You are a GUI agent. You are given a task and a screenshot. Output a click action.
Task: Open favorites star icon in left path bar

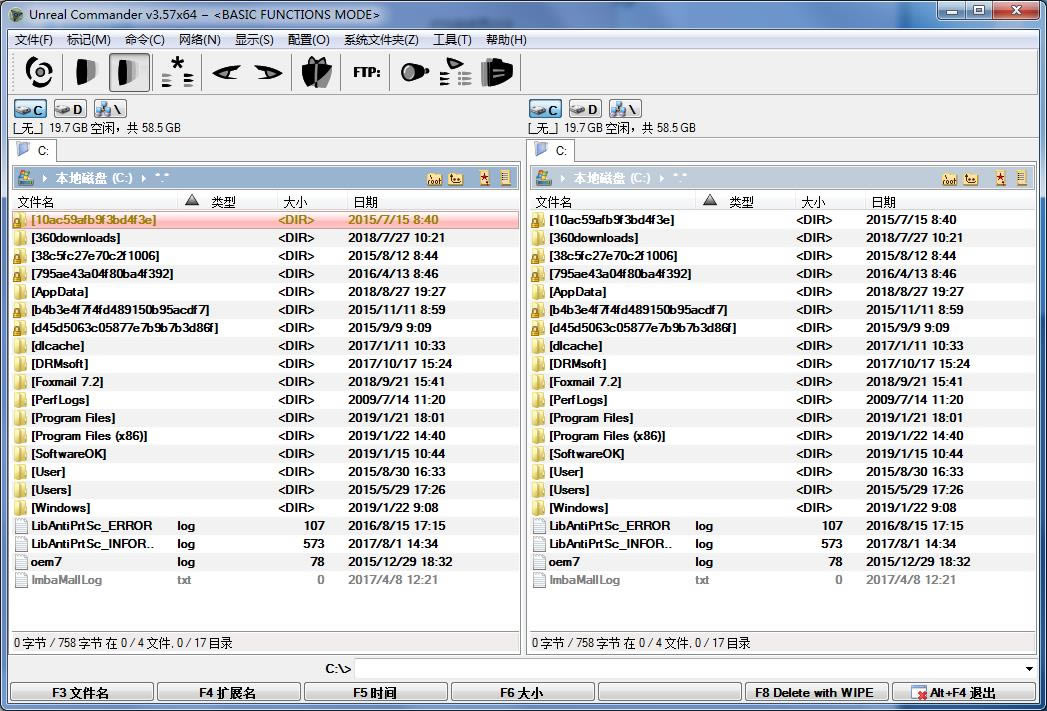(x=485, y=178)
